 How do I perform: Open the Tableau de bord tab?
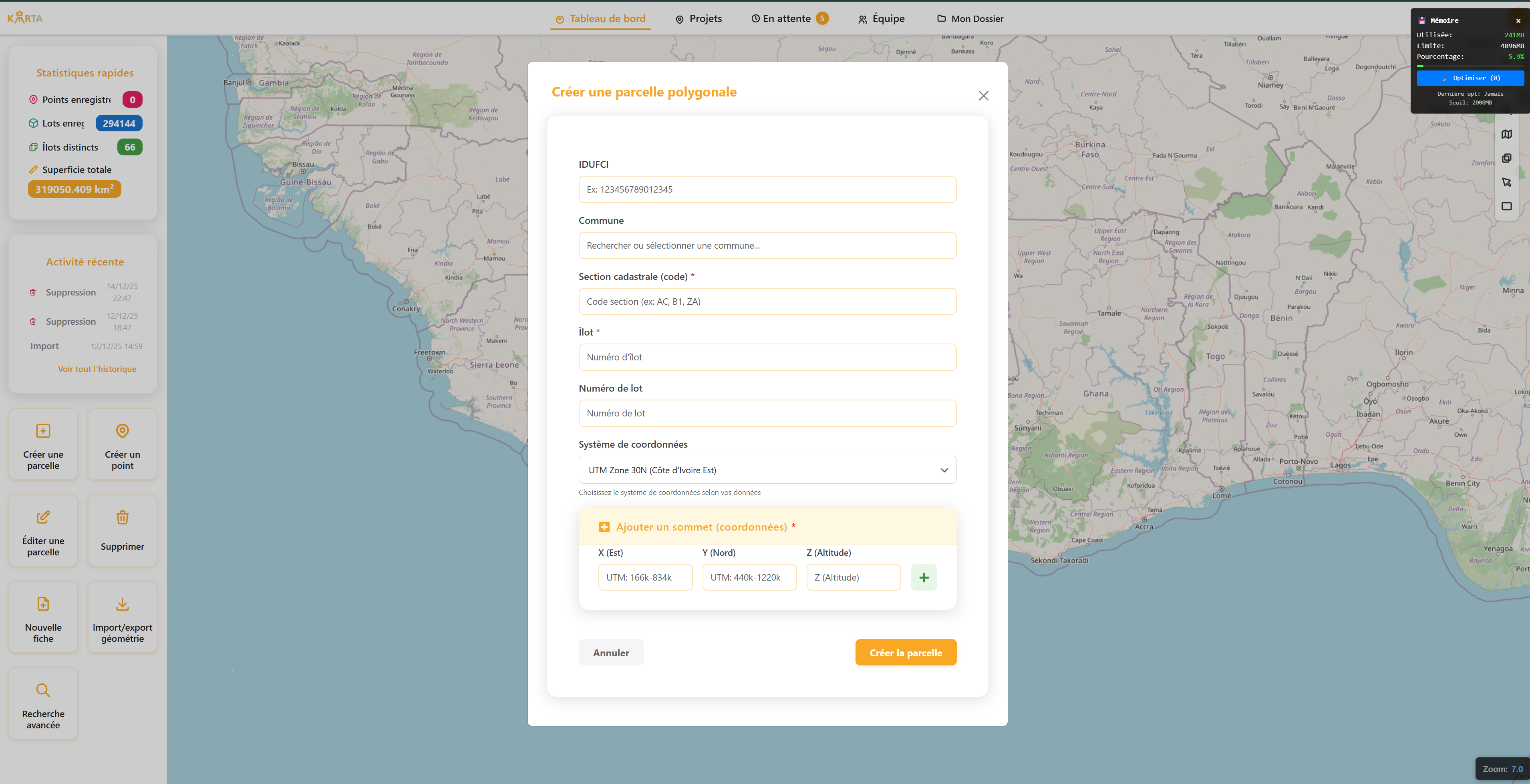click(600, 18)
